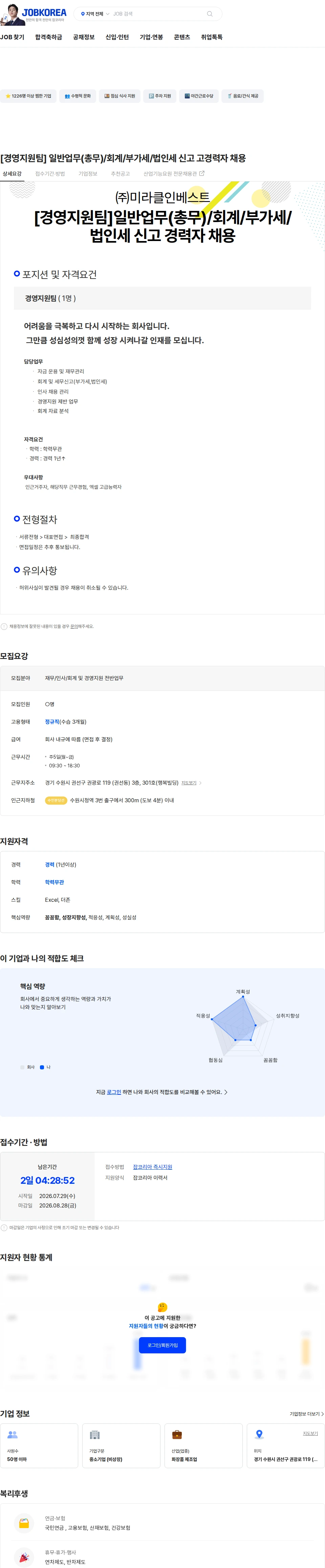This screenshot has height=1568, width=325.
Task: Open the 기업정보 더보기 link
Action: pos(306,1414)
